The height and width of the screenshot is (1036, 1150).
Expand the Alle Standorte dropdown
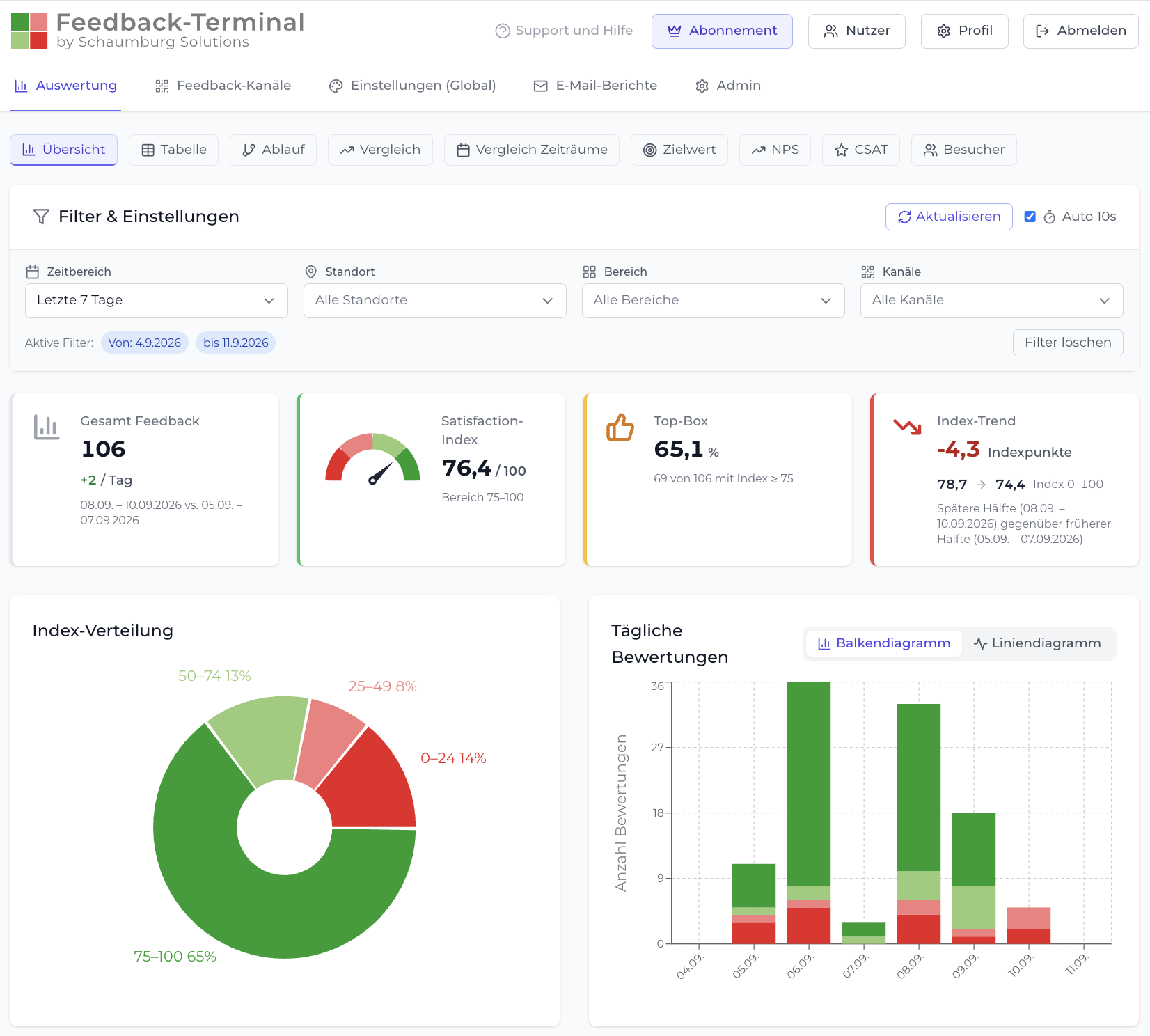pos(435,301)
